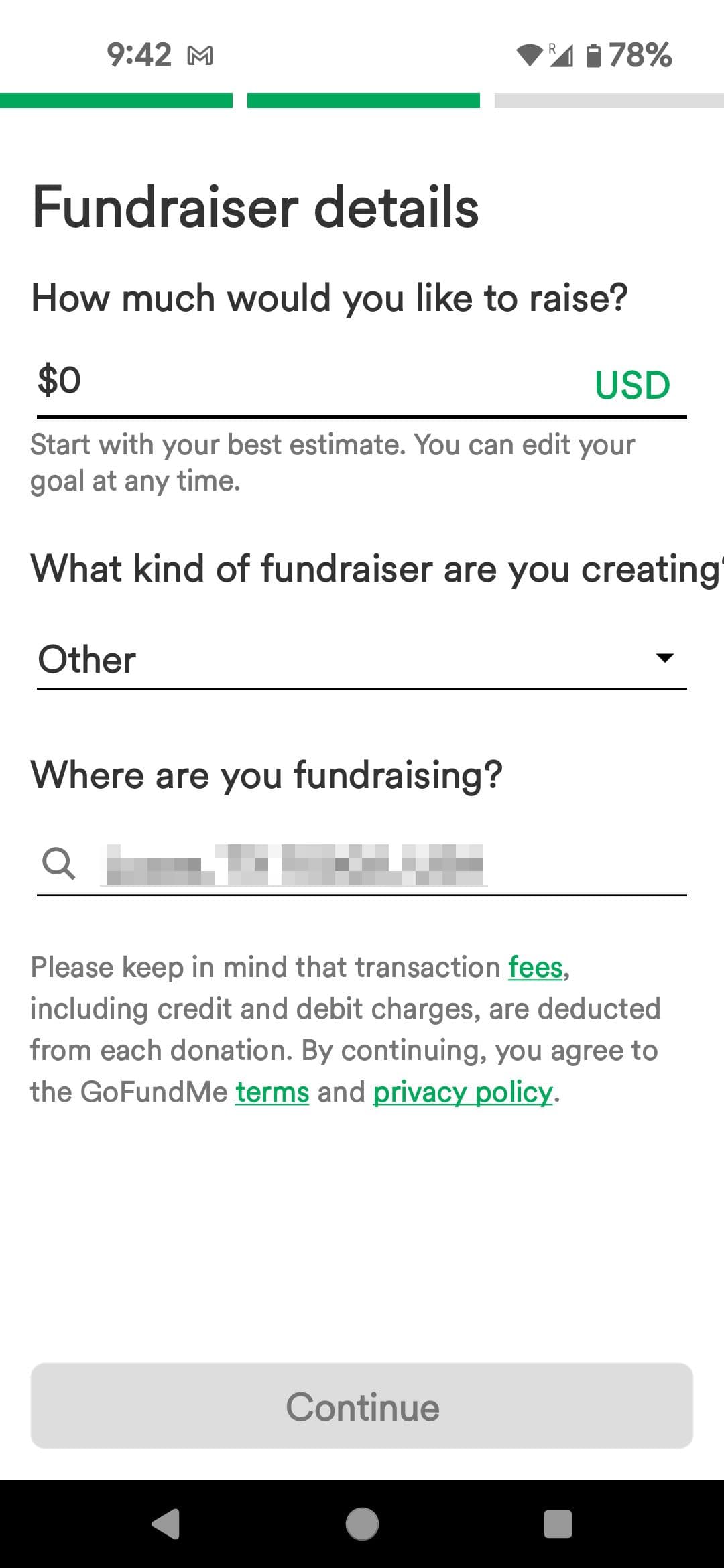Tap the Gmail notification icon
Screen dimensions: 724x1568
click(x=200, y=56)
